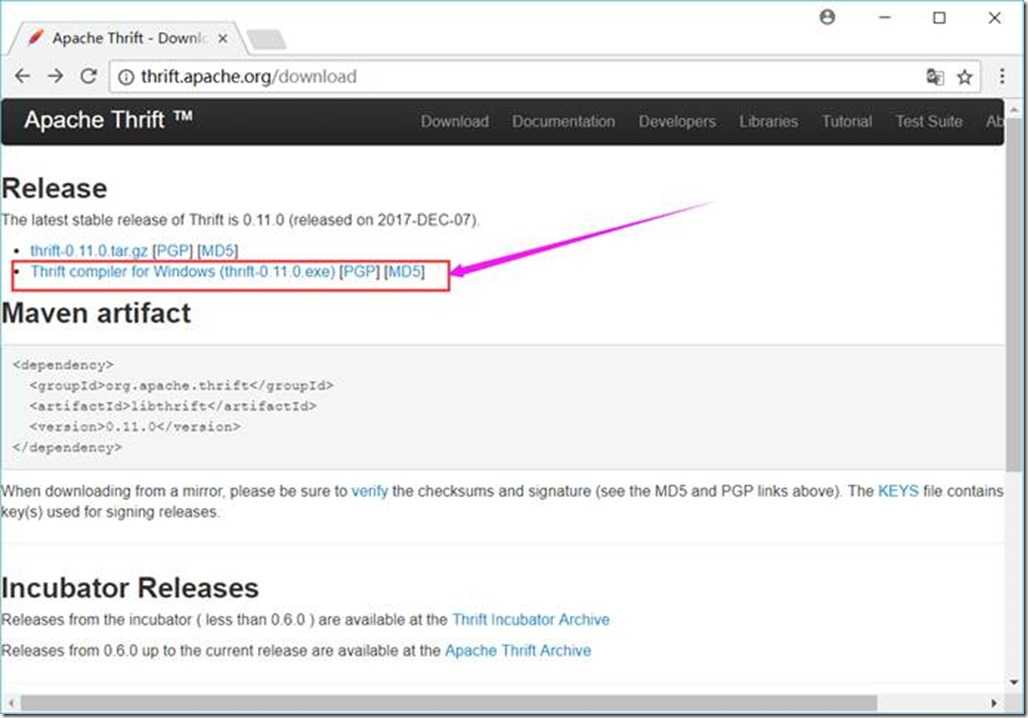
Task: Open the Chrome three-dot menu
Action: pos(1002,77)
